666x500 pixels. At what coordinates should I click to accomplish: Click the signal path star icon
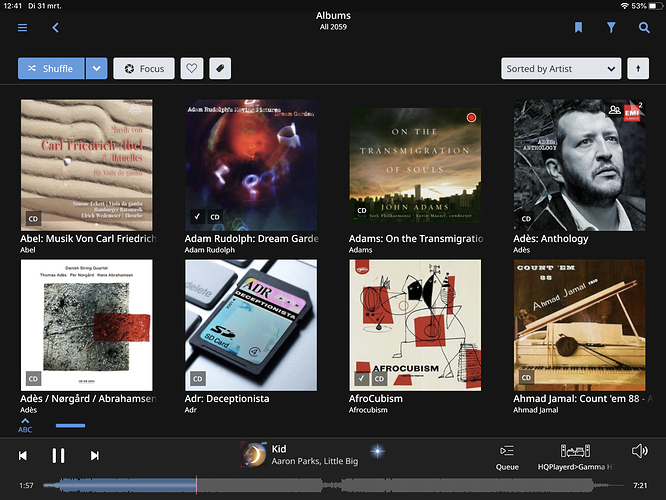(377, 451)
